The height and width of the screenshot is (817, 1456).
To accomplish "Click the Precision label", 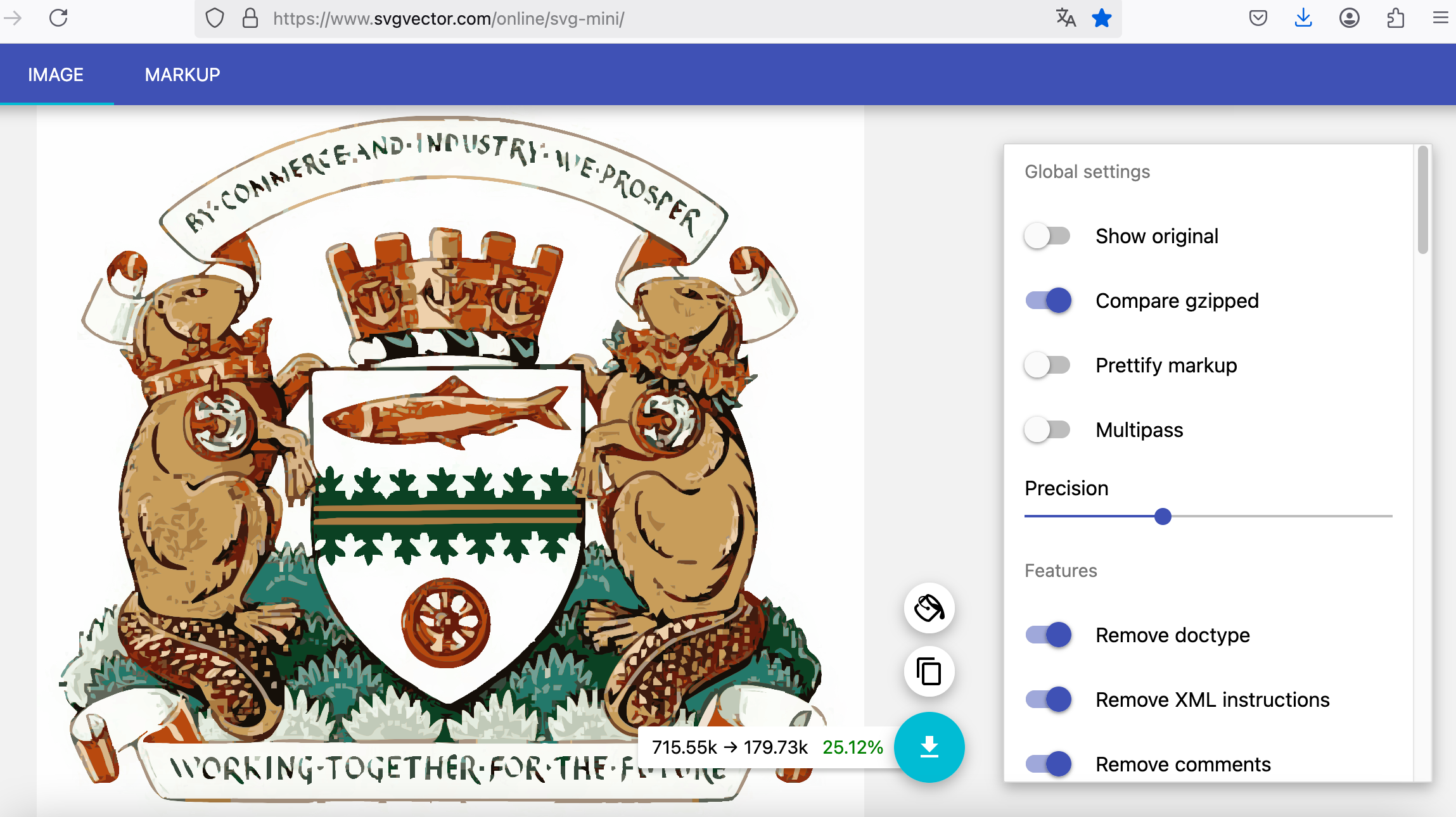I will tap(1066, 488).
